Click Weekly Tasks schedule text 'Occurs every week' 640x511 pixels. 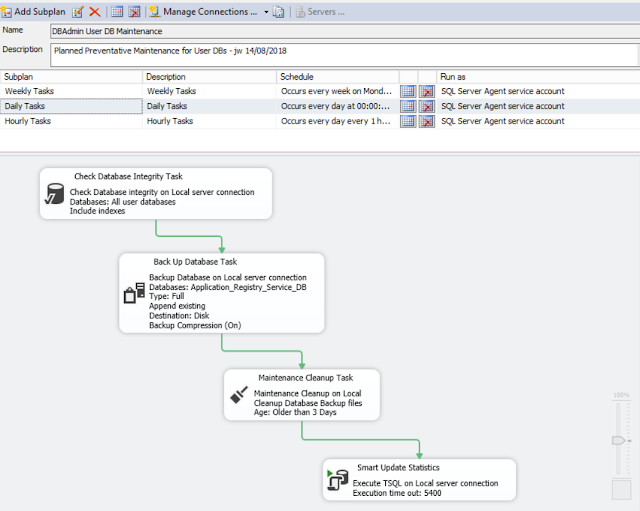pyautogui.click(x=336, y=91)
